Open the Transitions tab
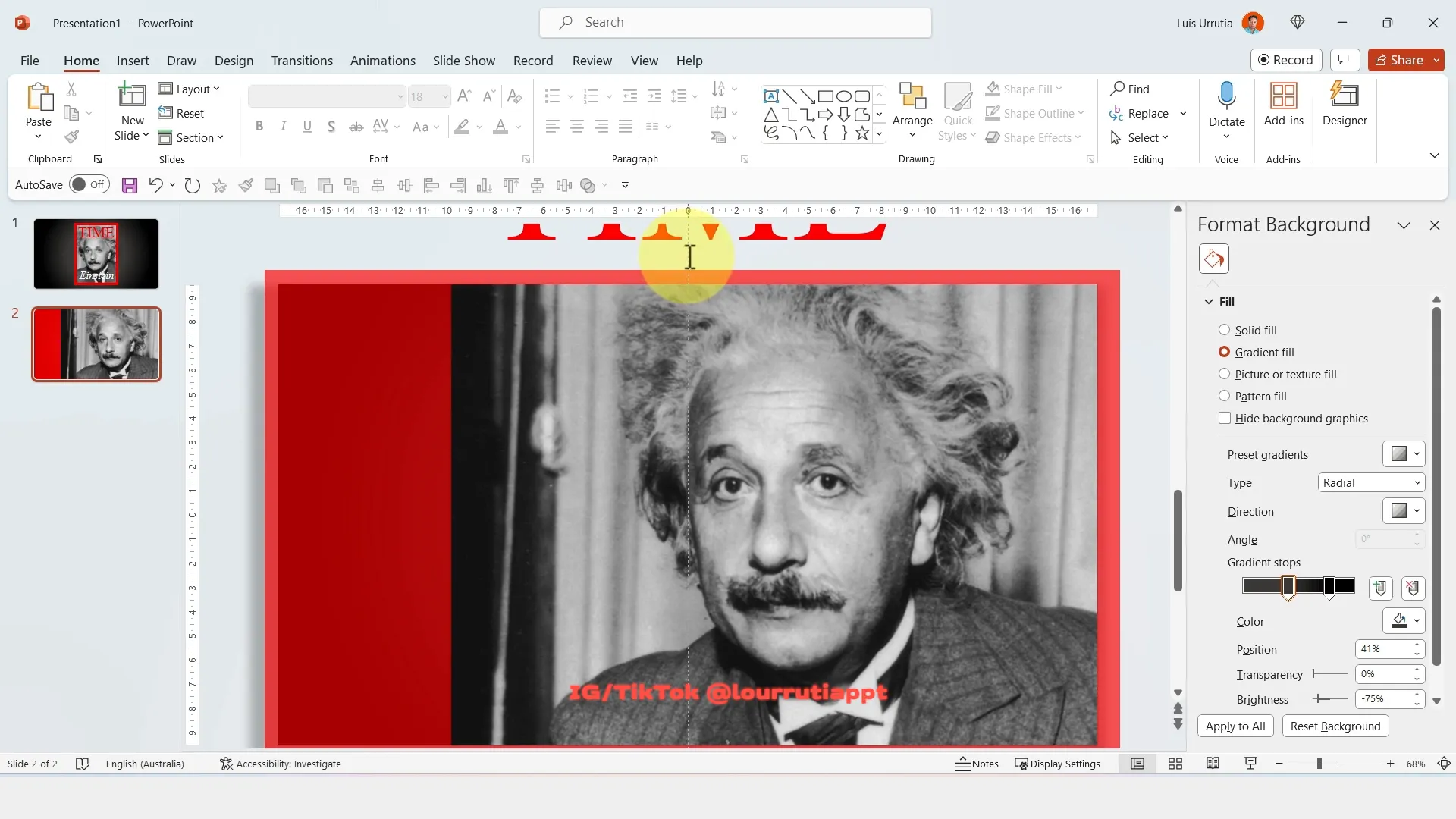The width and height of the screenshot is (1456, 819). click(x=302, y=61)
